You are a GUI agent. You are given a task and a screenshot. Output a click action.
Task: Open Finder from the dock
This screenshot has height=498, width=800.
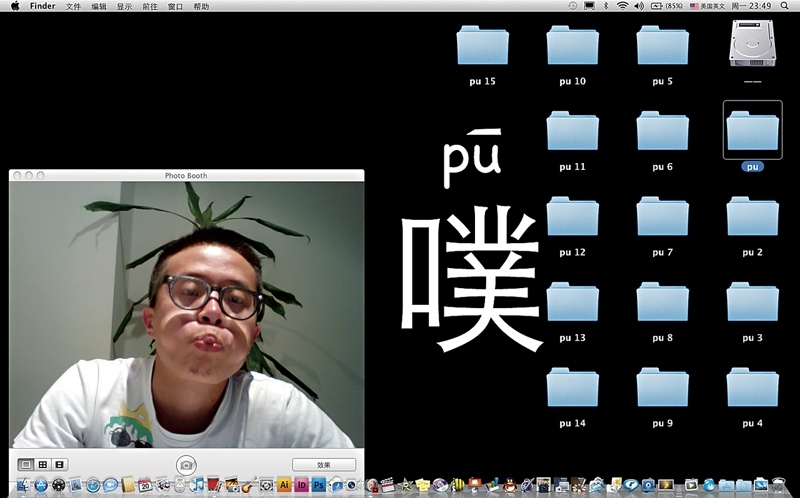pyautogui.click(x=23, y=485)
